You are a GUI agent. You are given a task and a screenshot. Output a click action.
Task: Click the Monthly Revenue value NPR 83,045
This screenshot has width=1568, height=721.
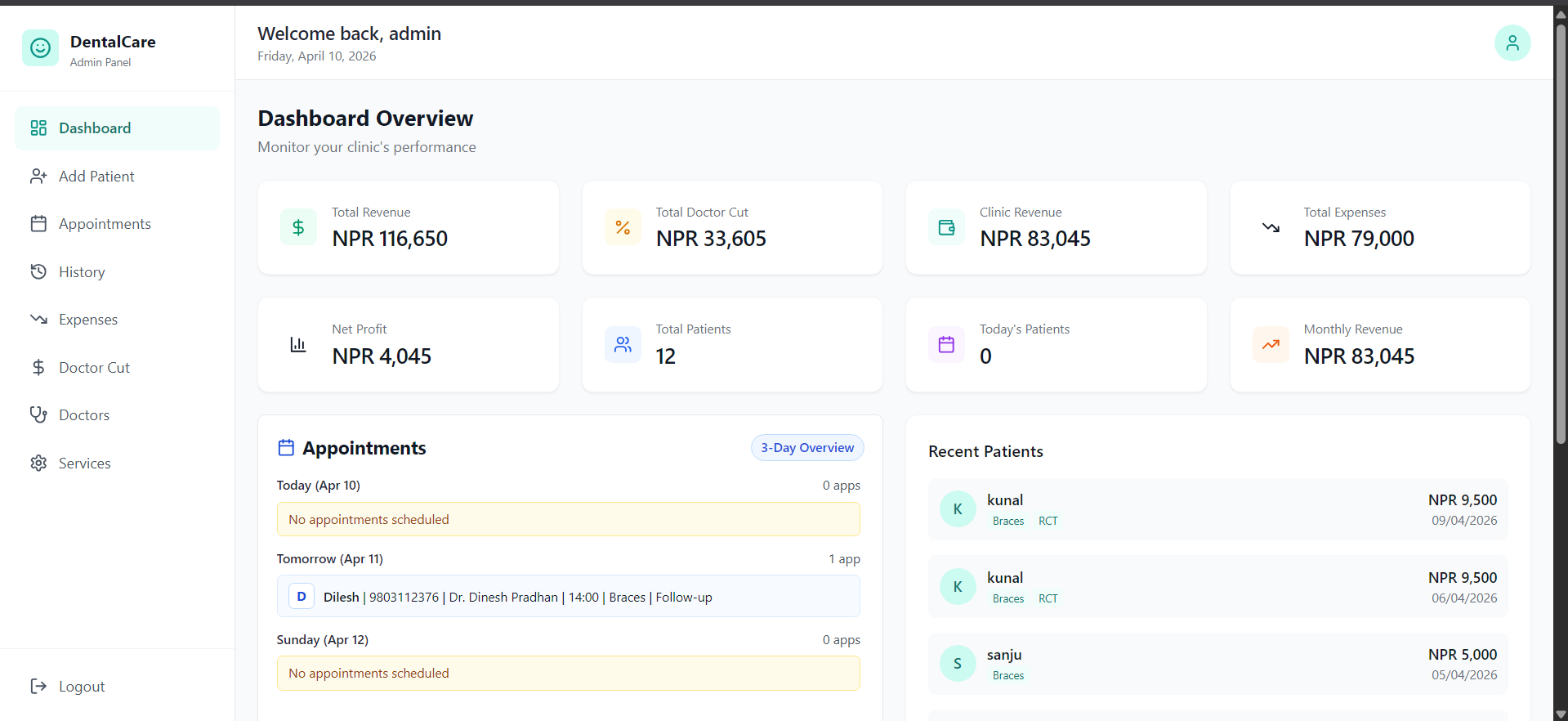tap(1359, 356)
